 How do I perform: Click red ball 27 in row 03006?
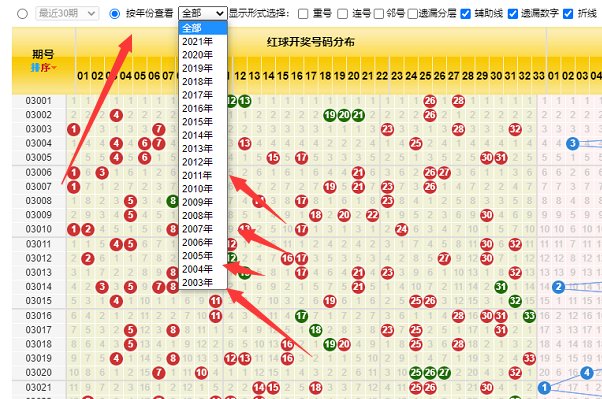[x=444, y=173]
